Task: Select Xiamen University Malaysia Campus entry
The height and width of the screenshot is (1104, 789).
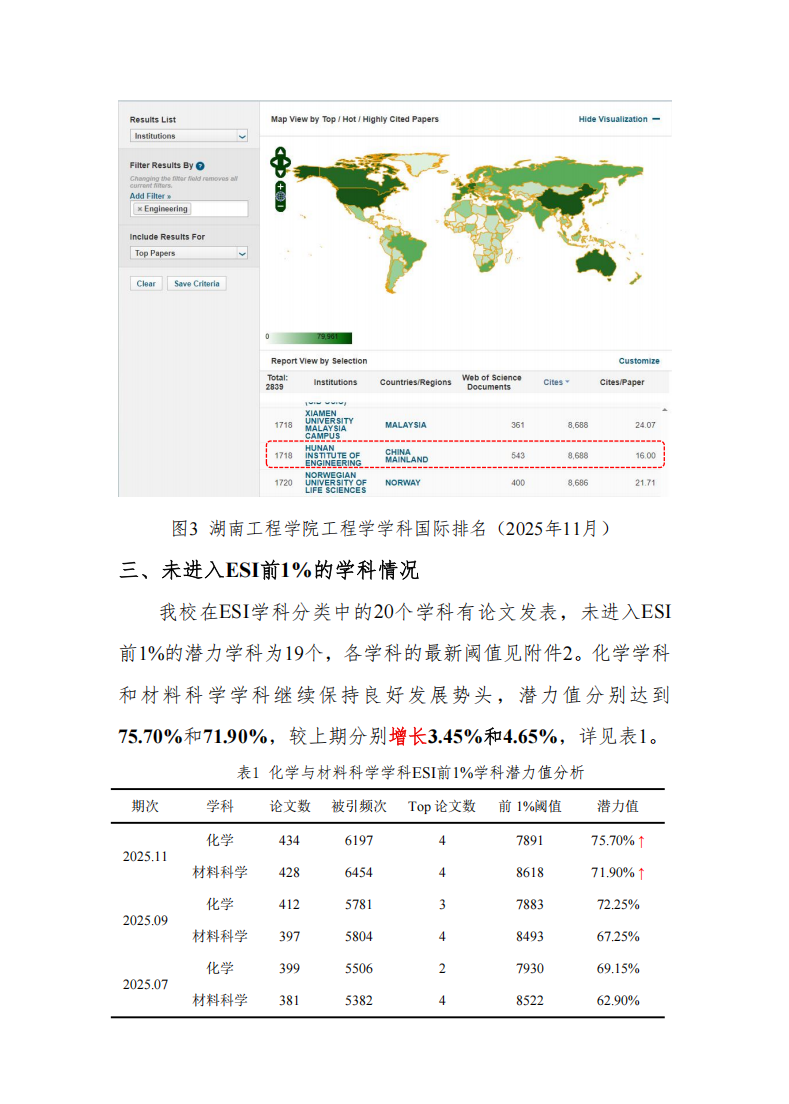Action: [x=329, y=425]
